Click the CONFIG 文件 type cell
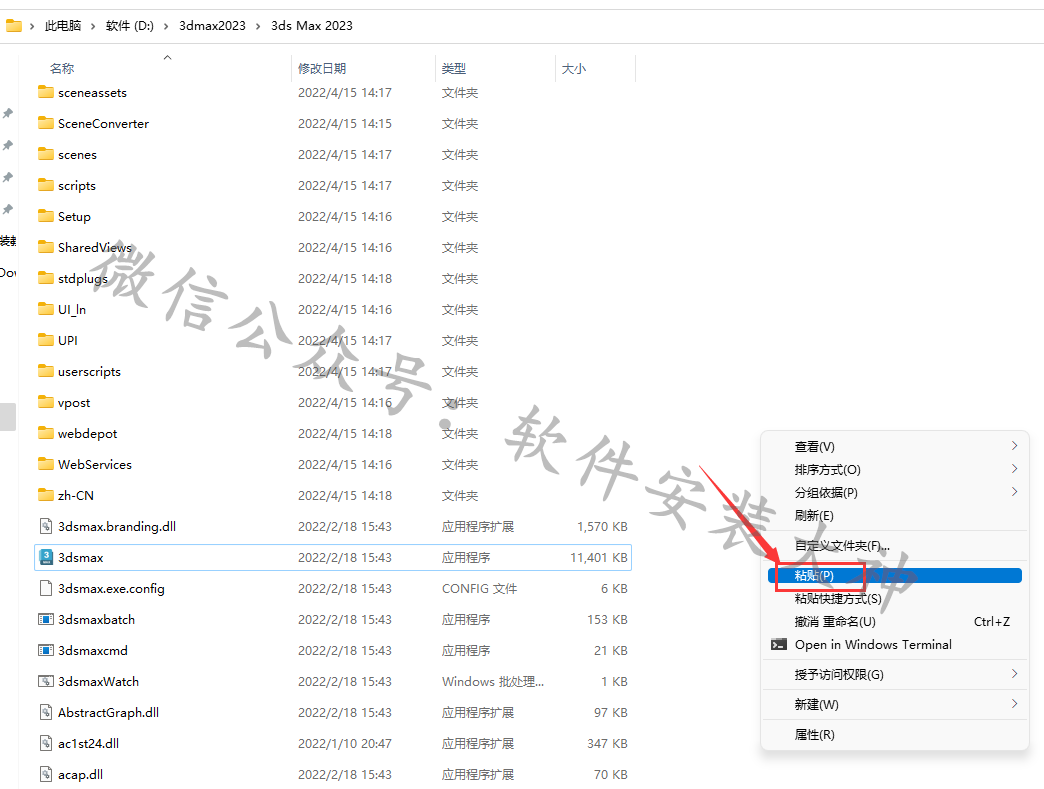 click(479, 589)
